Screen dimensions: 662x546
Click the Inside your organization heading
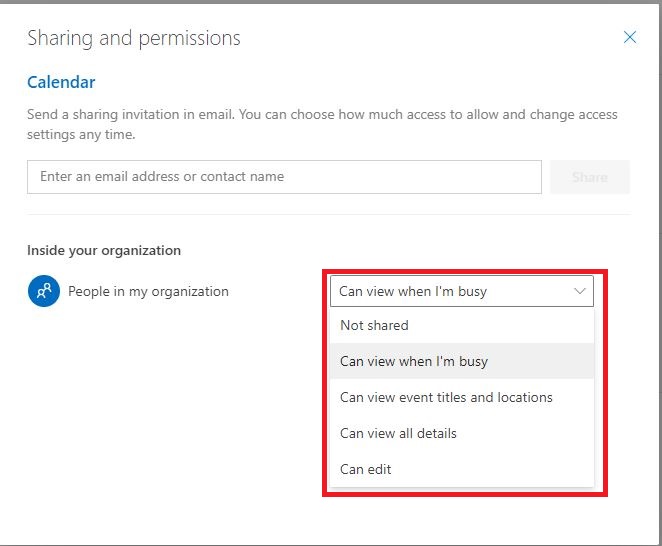(104, 250)
